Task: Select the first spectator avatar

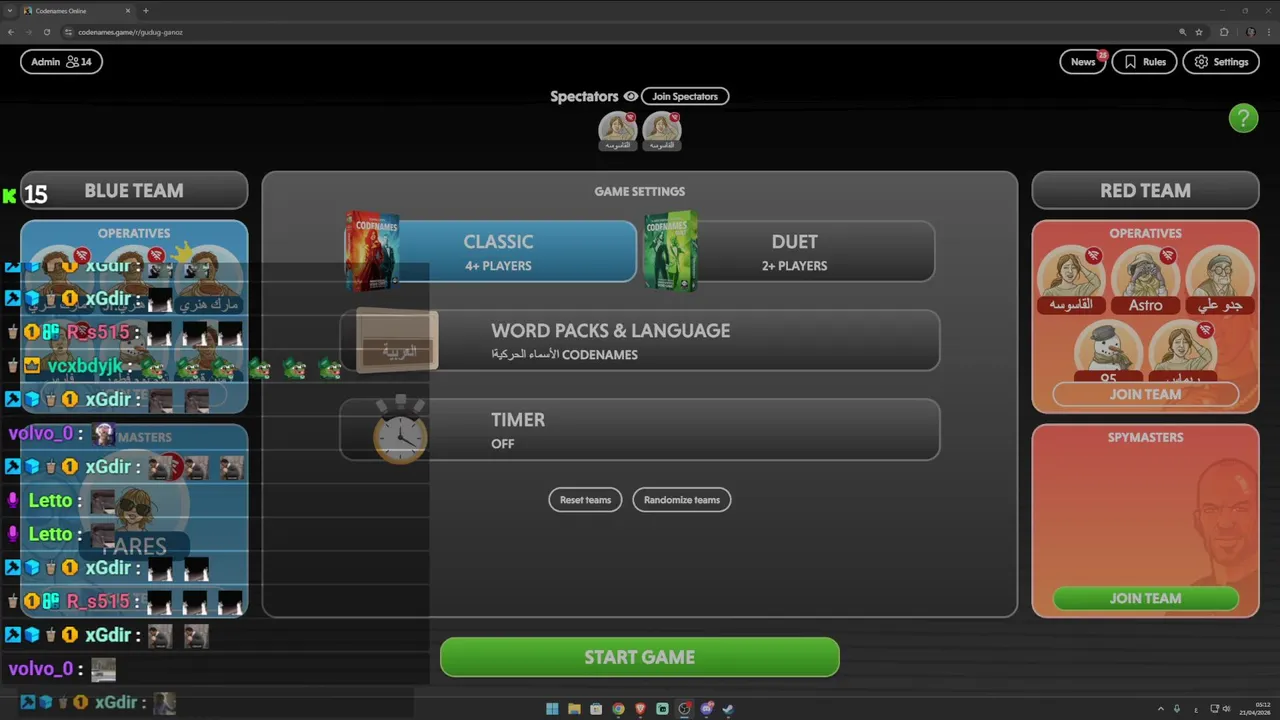Action: click(617, 130)
